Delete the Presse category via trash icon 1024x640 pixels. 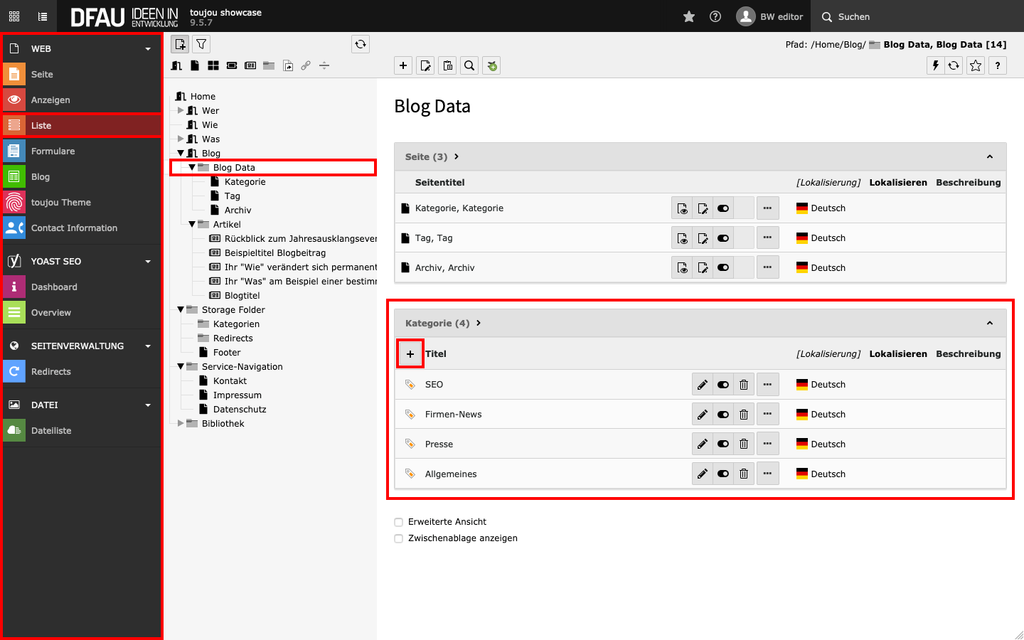(744, 444)
